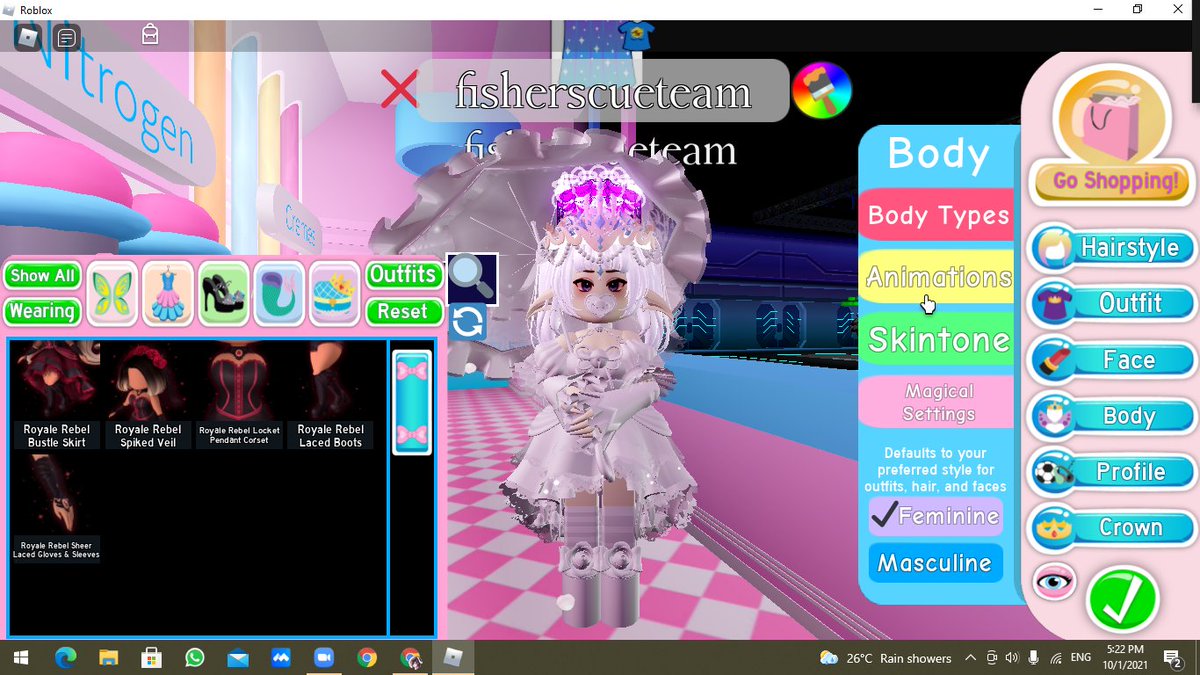This screenshot has width=1200, height=675.
Task: Select the Royale Rebel Bustle Skirt item
Action: tap(56, 395)
